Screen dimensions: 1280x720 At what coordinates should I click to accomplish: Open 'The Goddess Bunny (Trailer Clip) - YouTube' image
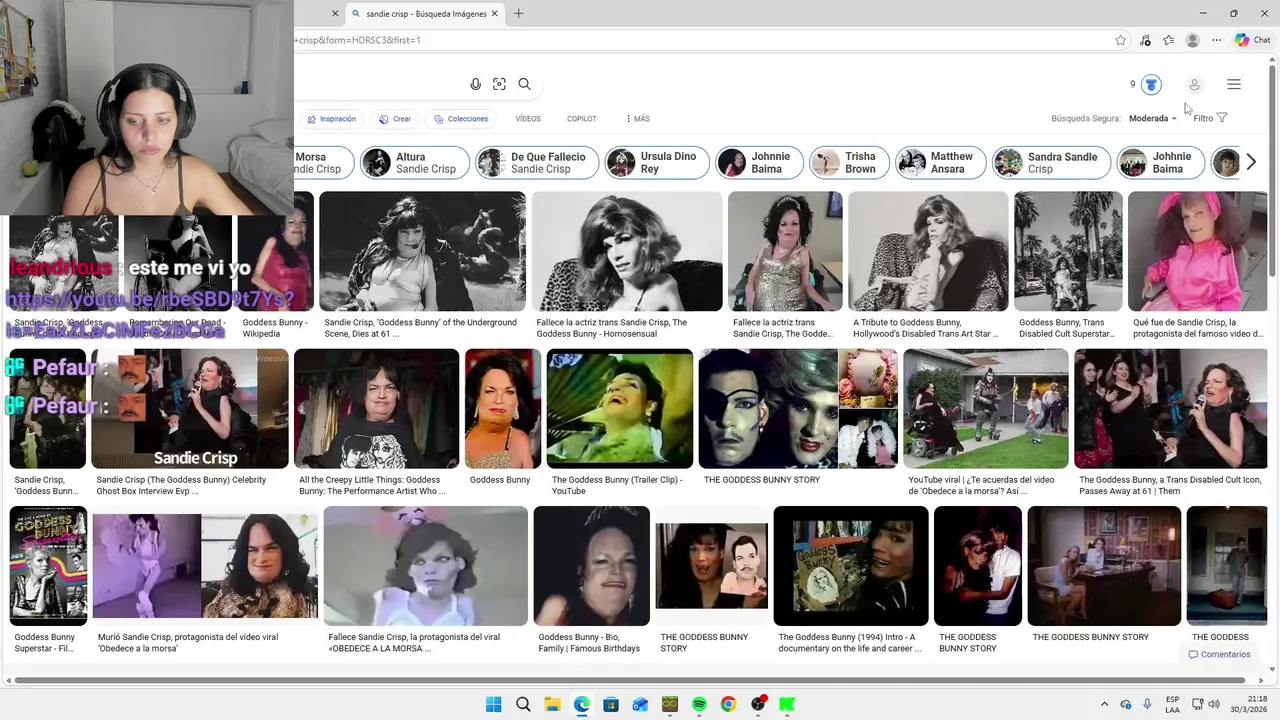point(620,408)
